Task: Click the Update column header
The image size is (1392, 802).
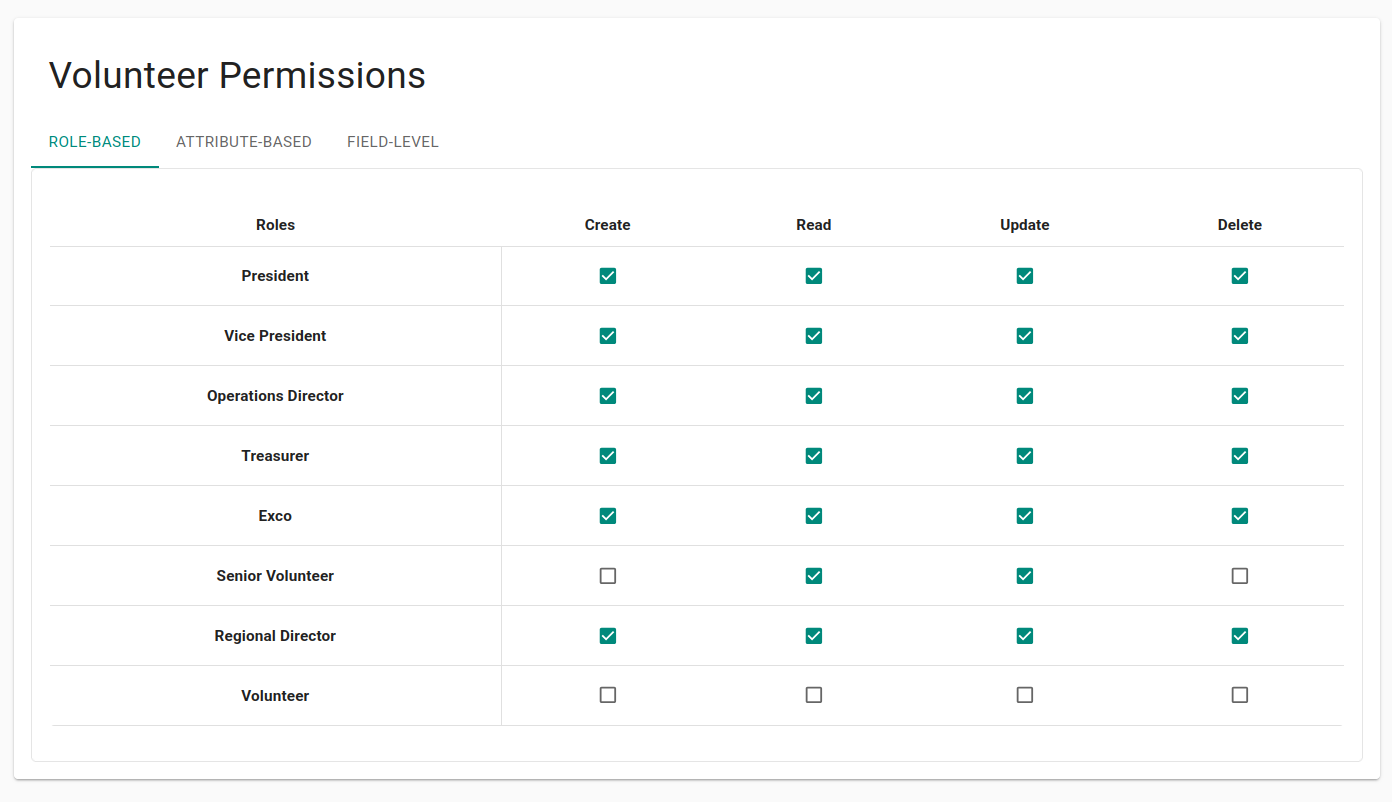Action: [x=1025, y=225]
